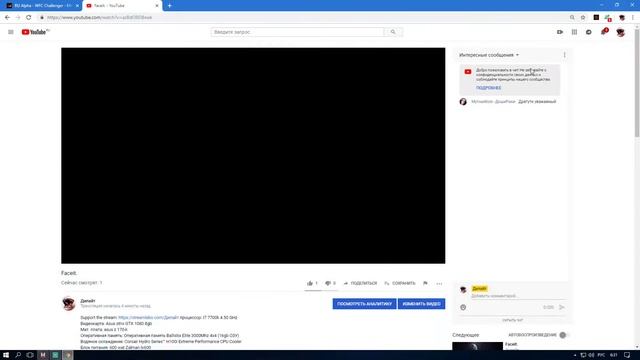Click the edit video blue button

click(421, 304)
